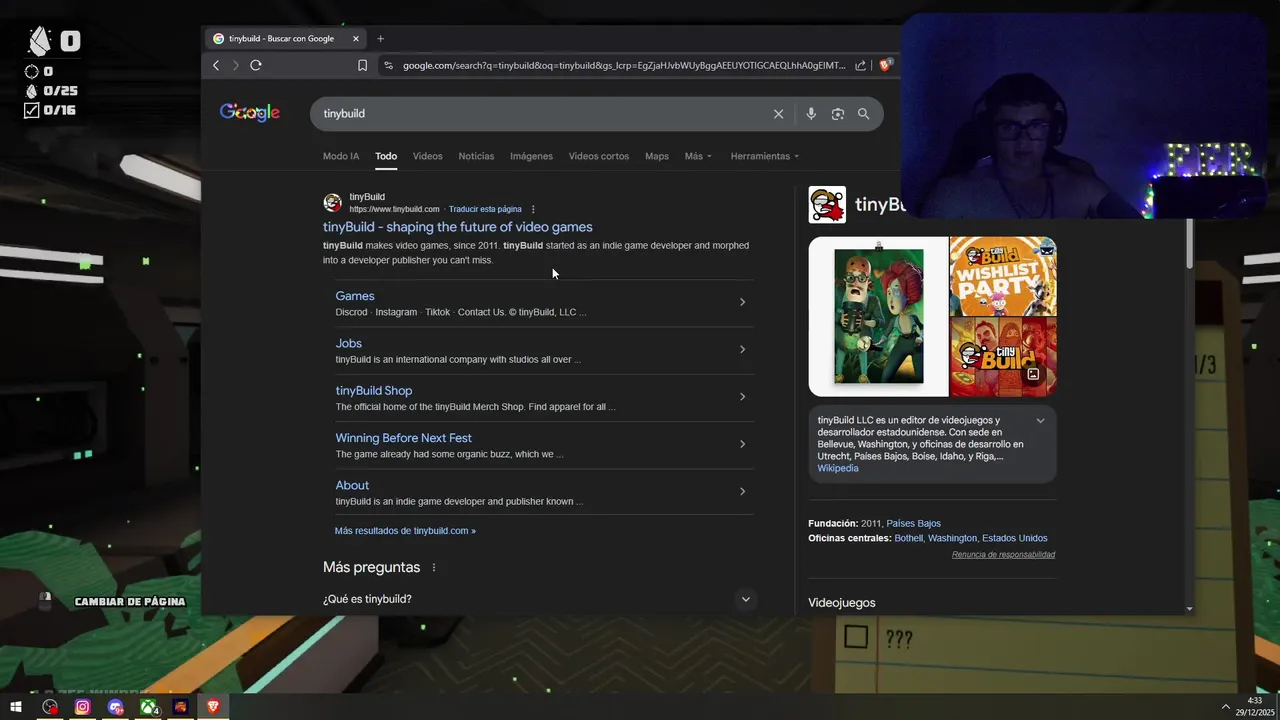Click the browser address bar URL

[624, 65]
